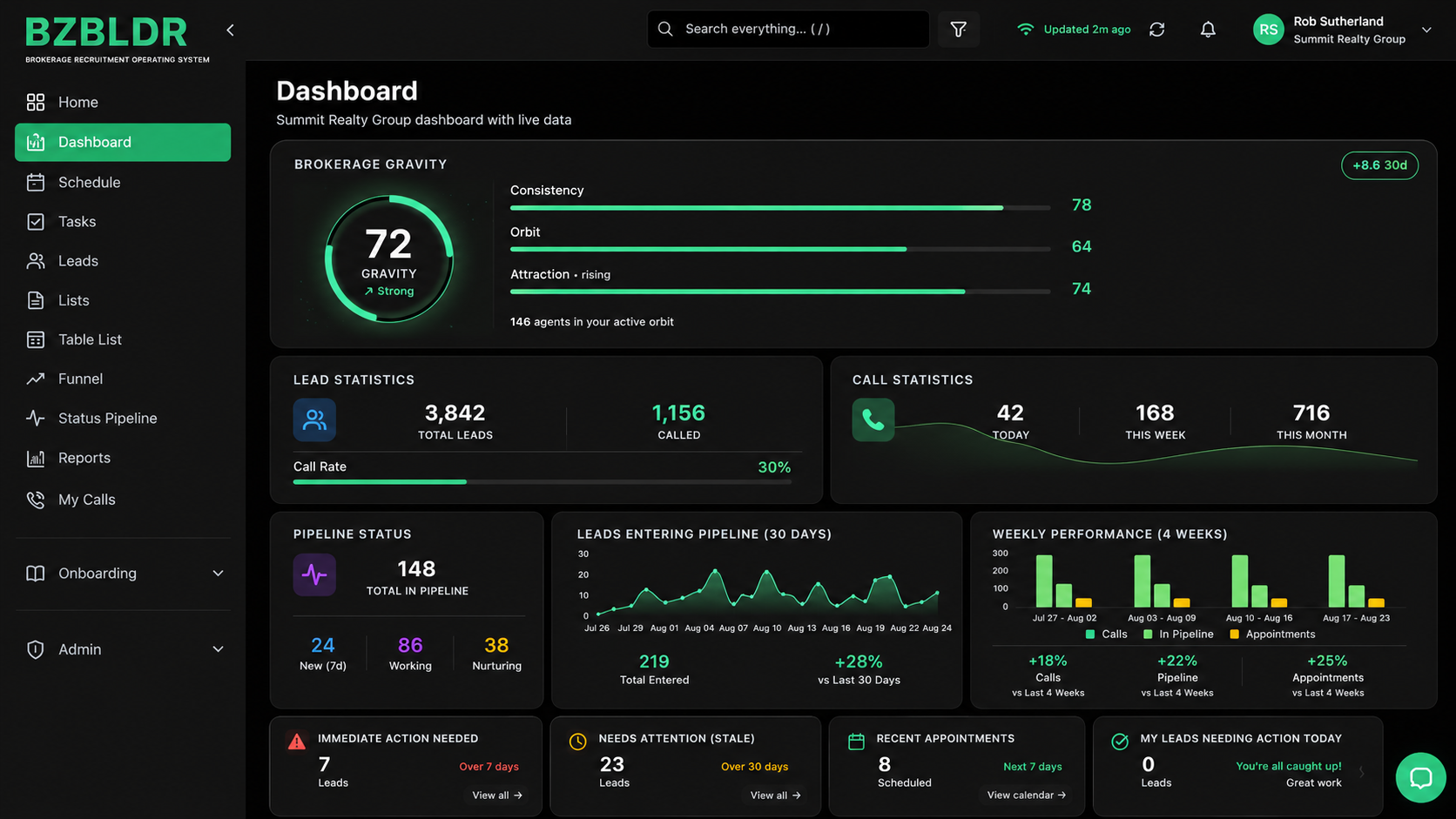The width and height of the screenshot is (1456, 819).
Task: Click the 72 Gravity score ring
Action: (389, 259)
